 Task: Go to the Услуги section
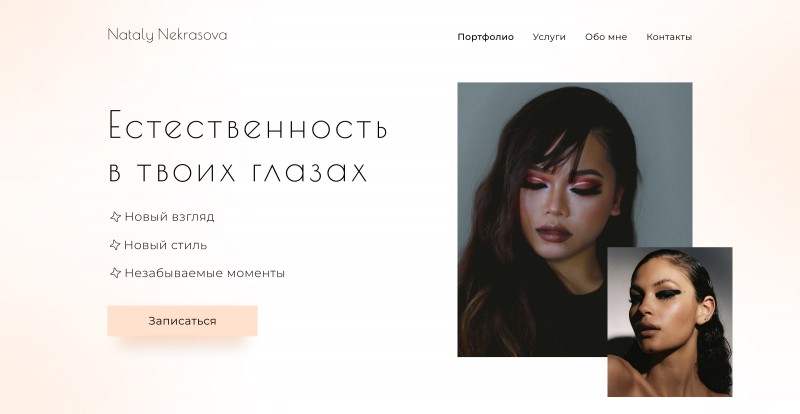pos(549,37)
